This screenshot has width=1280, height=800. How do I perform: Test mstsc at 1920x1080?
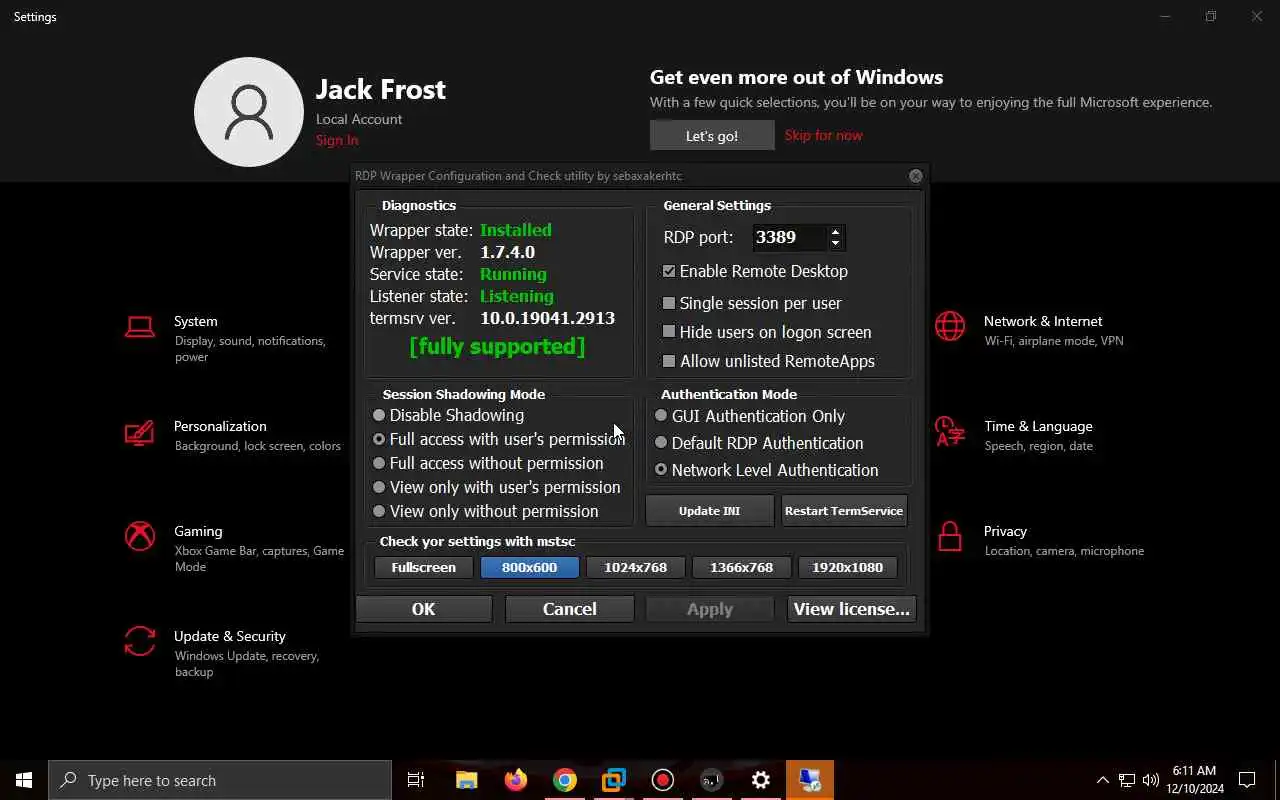click(848, 567)
